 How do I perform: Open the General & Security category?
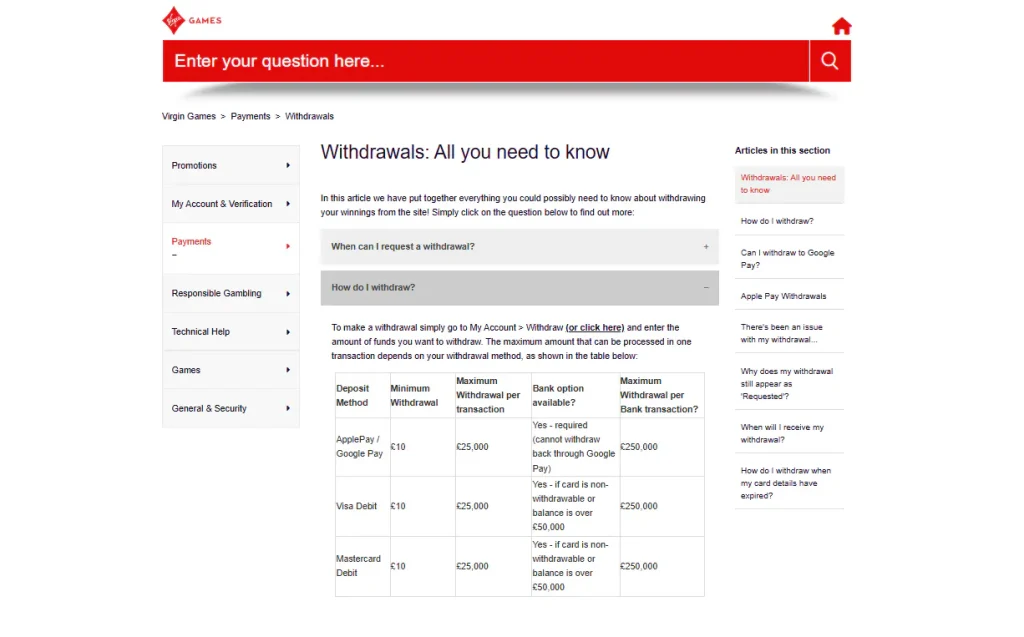click(231, 408)
